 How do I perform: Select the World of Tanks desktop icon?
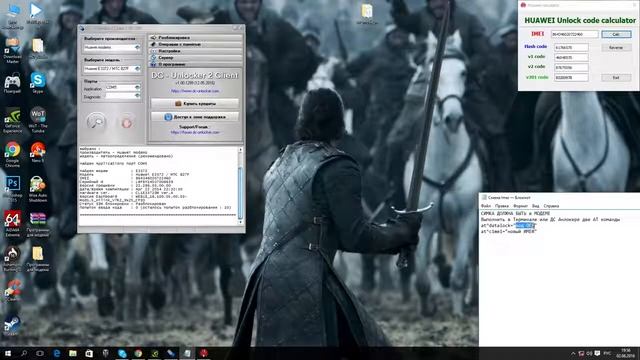(38, 119)
